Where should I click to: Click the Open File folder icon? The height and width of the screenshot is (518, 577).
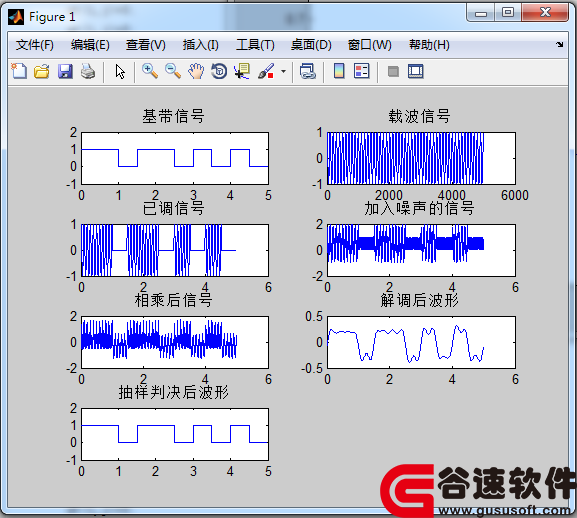click(42, 71)
